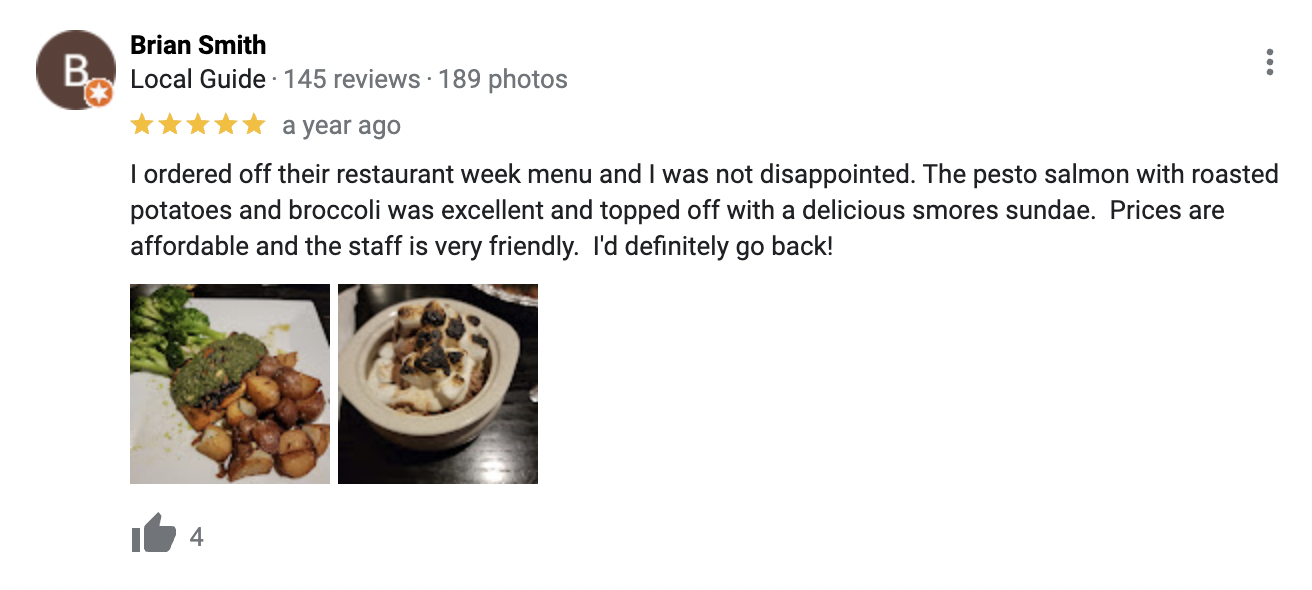The height and width of the screenshot is (590, 1312).
Task: Click the "a year ago" timestamp
Action: point(341,126)
